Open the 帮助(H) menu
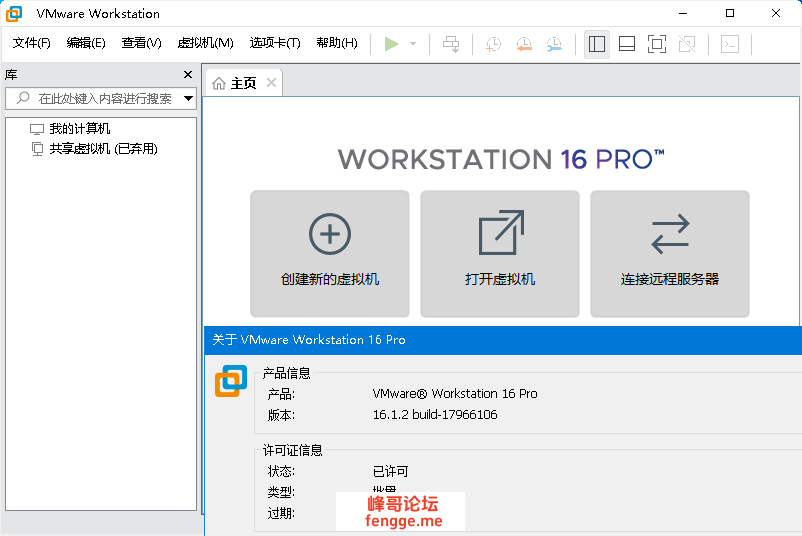Screen dimensions: 802x536 coord(337,43)
